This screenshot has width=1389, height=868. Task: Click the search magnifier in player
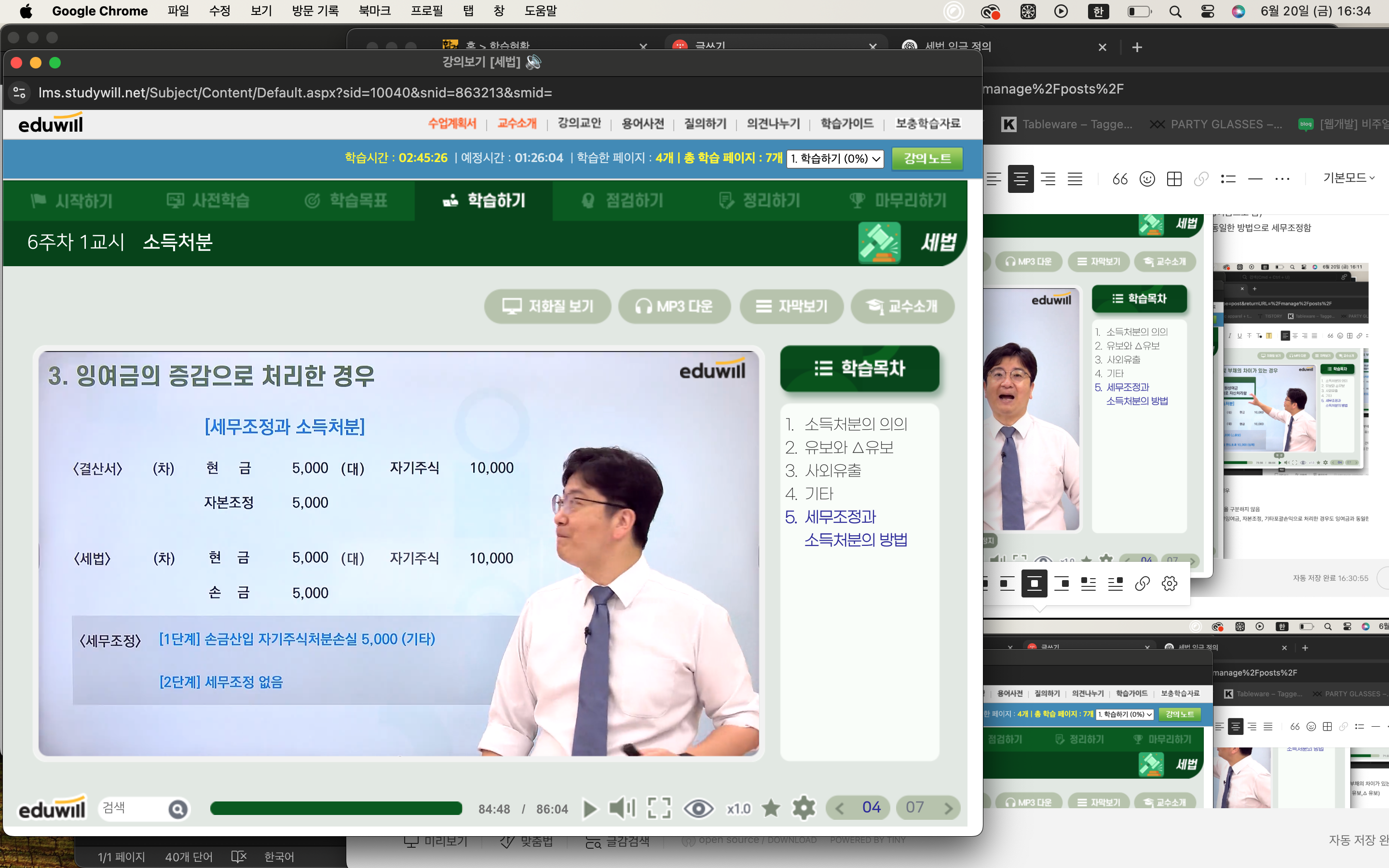click(178, 810)
